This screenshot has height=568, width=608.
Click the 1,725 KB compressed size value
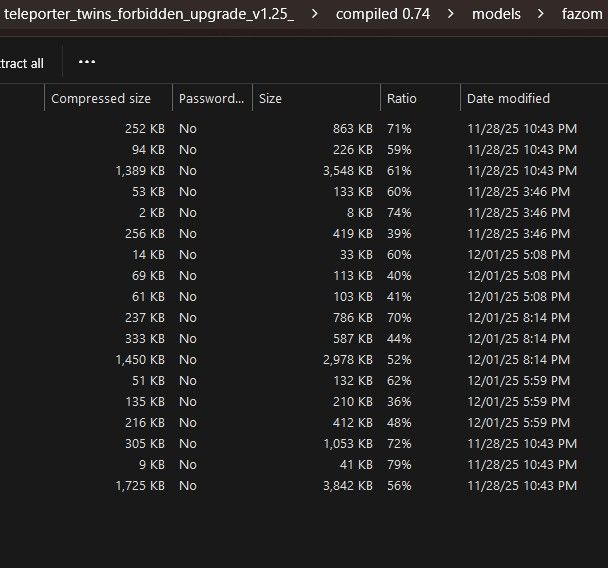(x=140, y=485)
